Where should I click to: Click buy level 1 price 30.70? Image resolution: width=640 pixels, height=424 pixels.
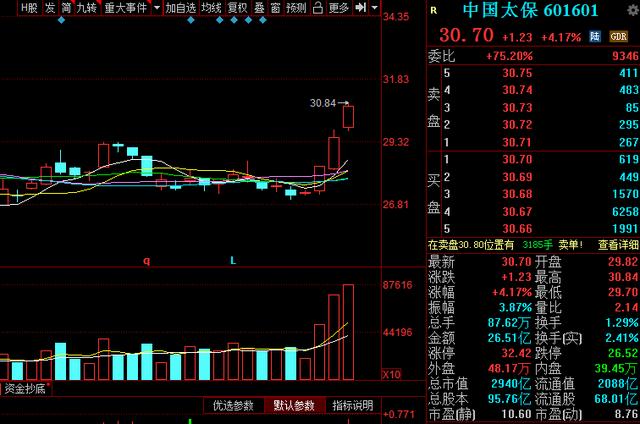(x=517, y=159)
